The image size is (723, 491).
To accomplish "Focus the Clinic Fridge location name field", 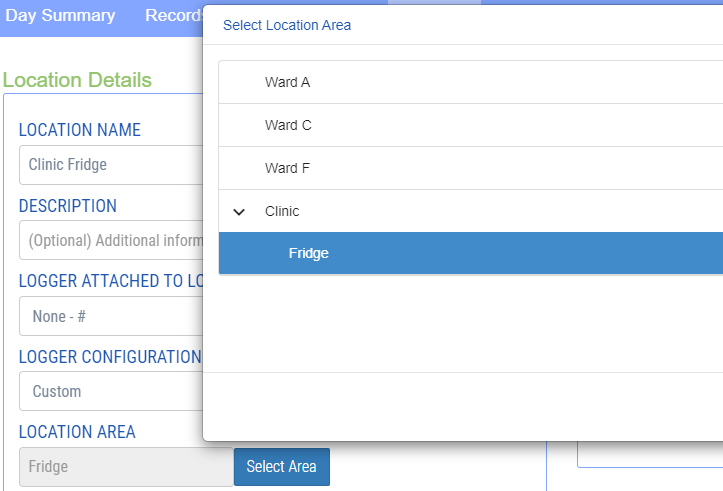I will point(110,165).
